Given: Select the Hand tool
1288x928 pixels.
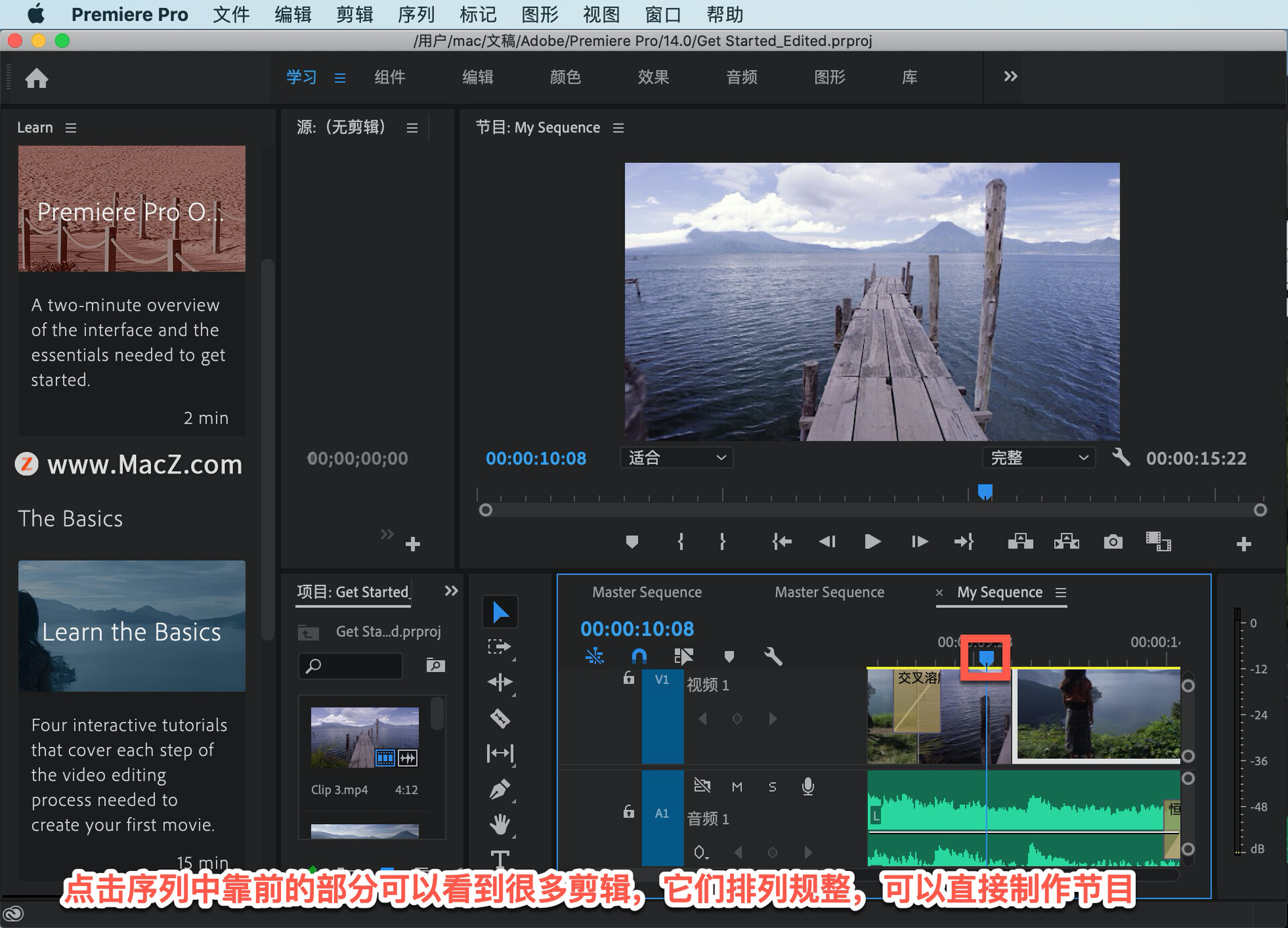Looking at the screenshot, I should coord(500,824).
